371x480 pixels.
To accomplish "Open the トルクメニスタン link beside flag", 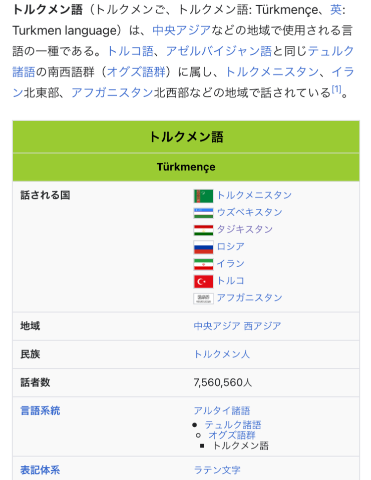I will pyautogui.click(x=254, y=195).
